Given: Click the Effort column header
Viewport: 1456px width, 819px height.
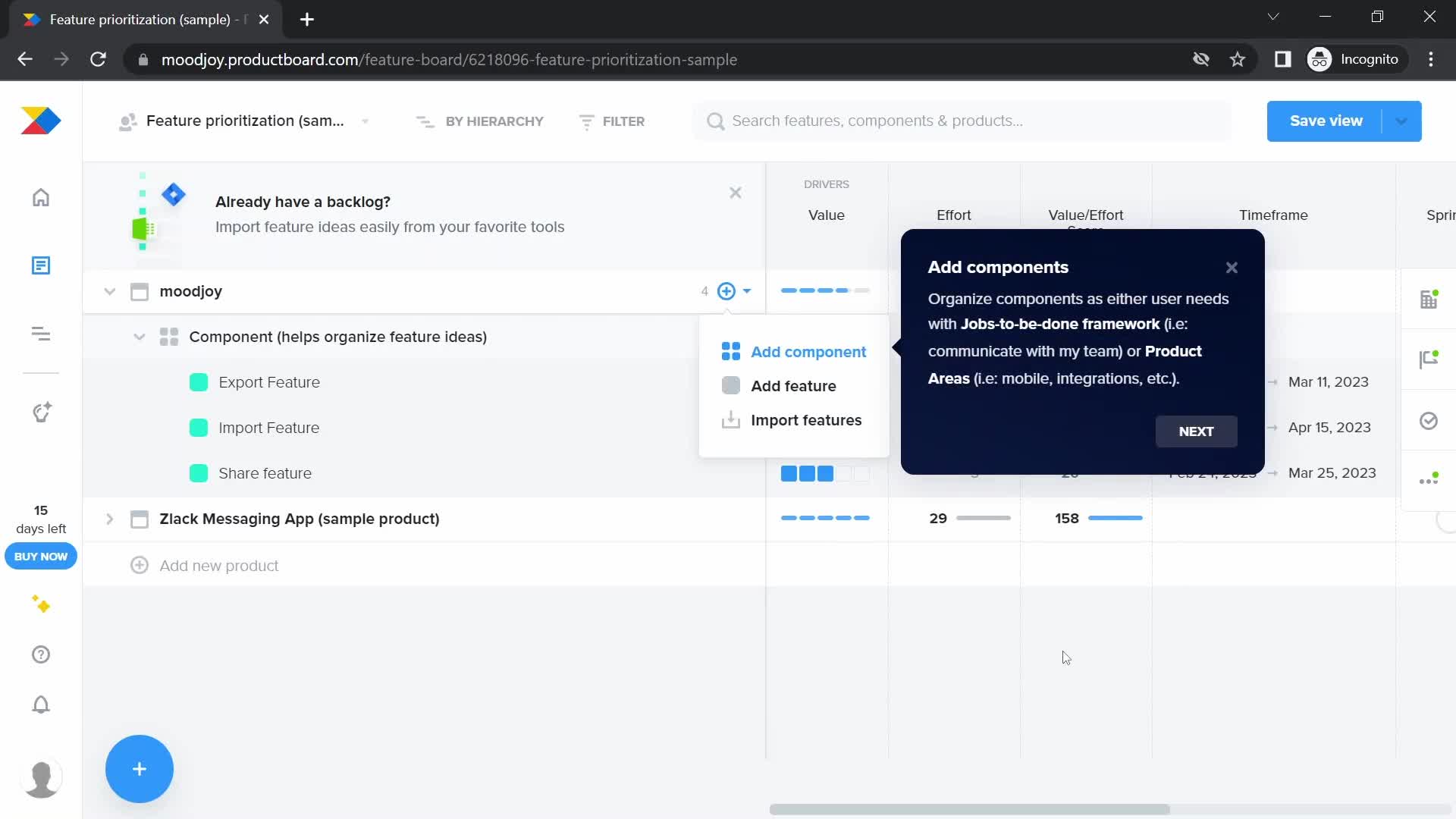Looking at the screenshot, I should click(x=954, y=215).
